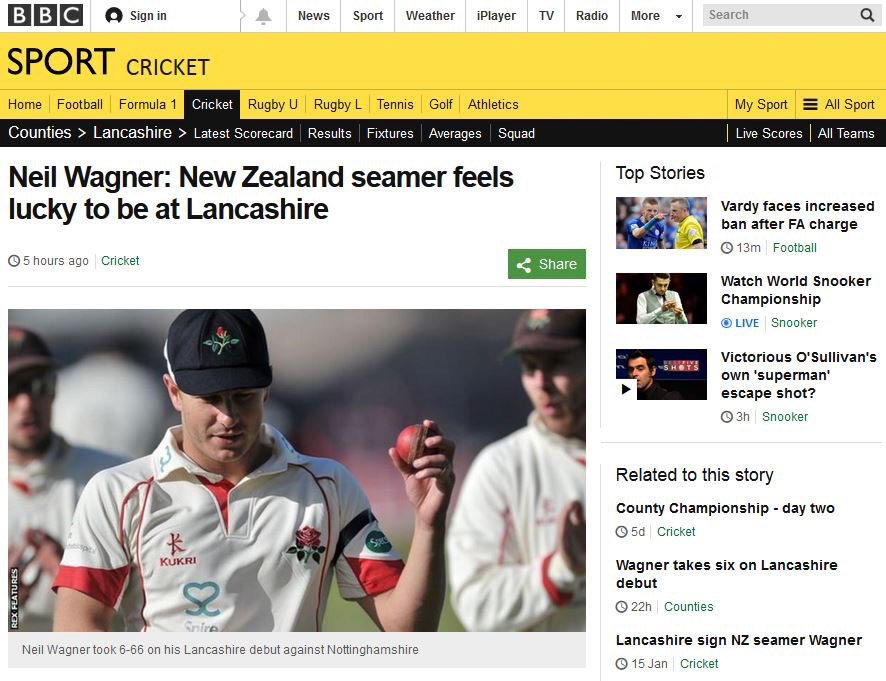Screen dimensions: 886x681
Task: Select the Cricket tab in sport navigation
Action: tap(212, 105)
